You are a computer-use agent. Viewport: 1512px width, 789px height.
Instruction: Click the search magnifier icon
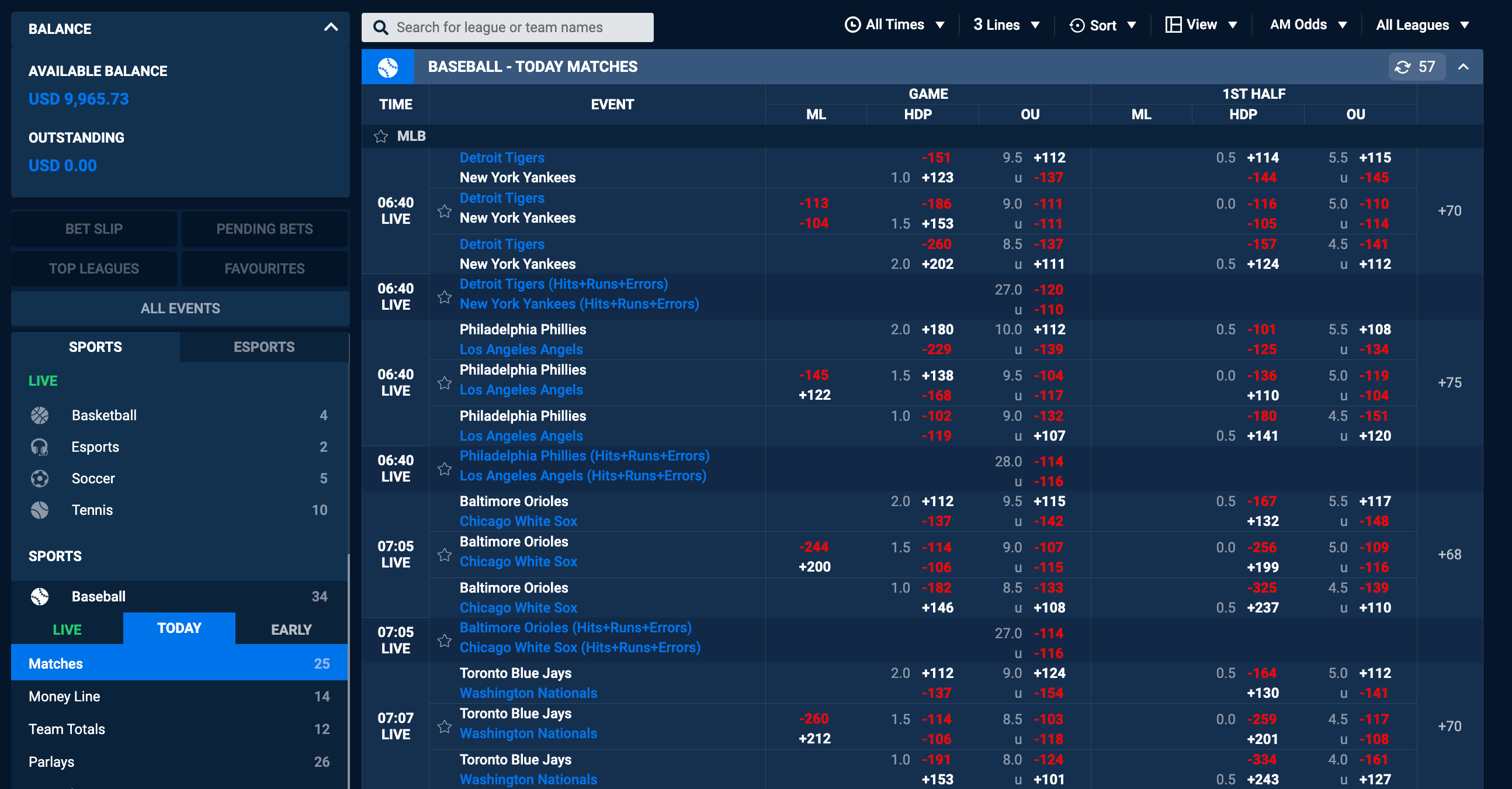380,27
